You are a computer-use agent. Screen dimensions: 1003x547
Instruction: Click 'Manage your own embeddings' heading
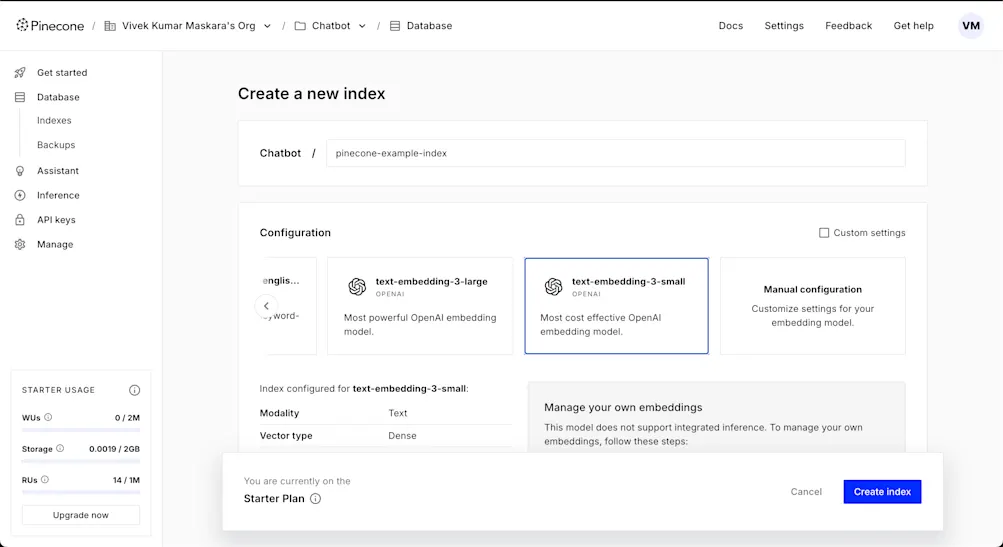point(623,408)
